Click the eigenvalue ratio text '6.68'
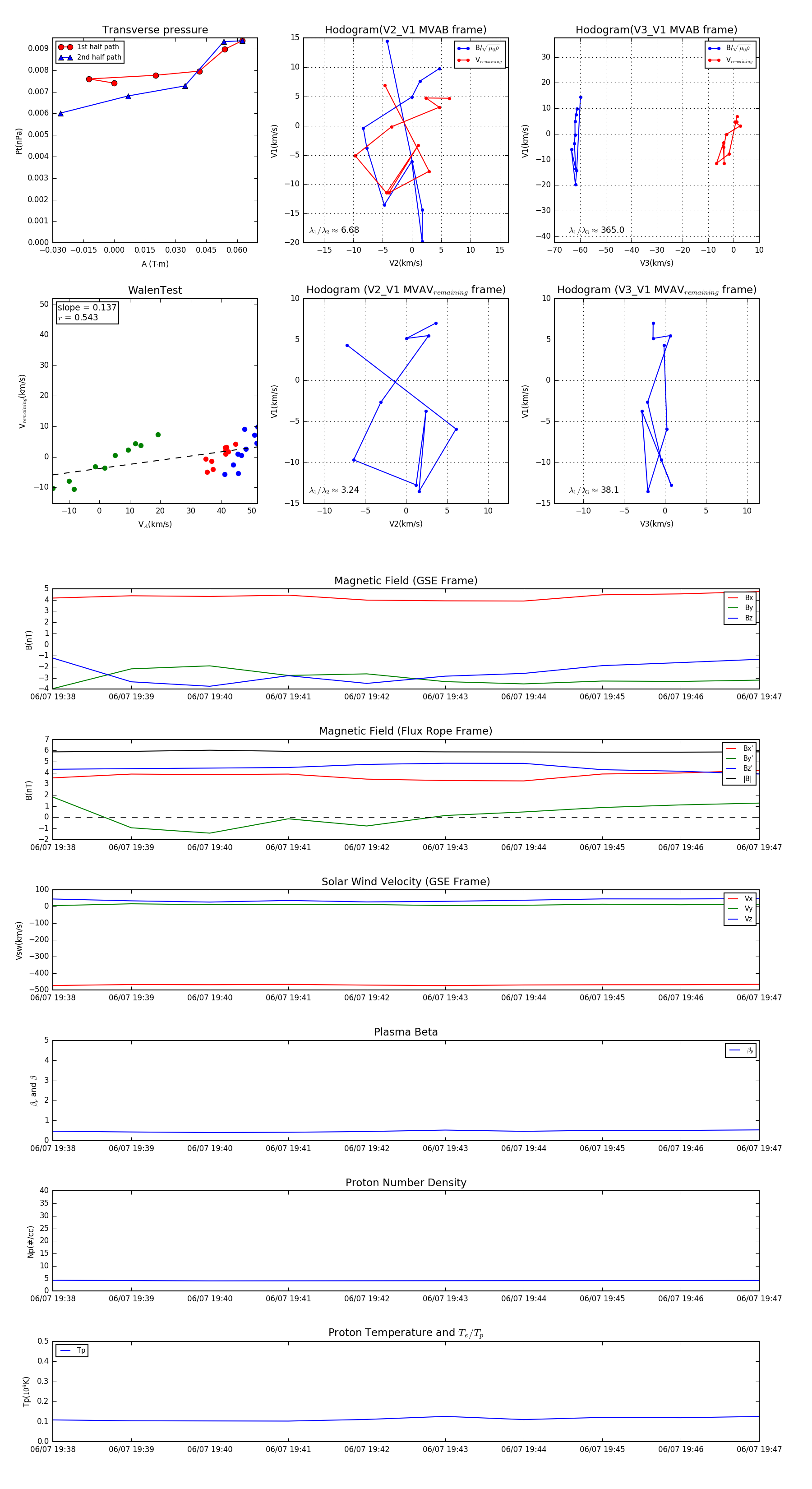This screenshot has width=812, height=1489. pos(350,230)
